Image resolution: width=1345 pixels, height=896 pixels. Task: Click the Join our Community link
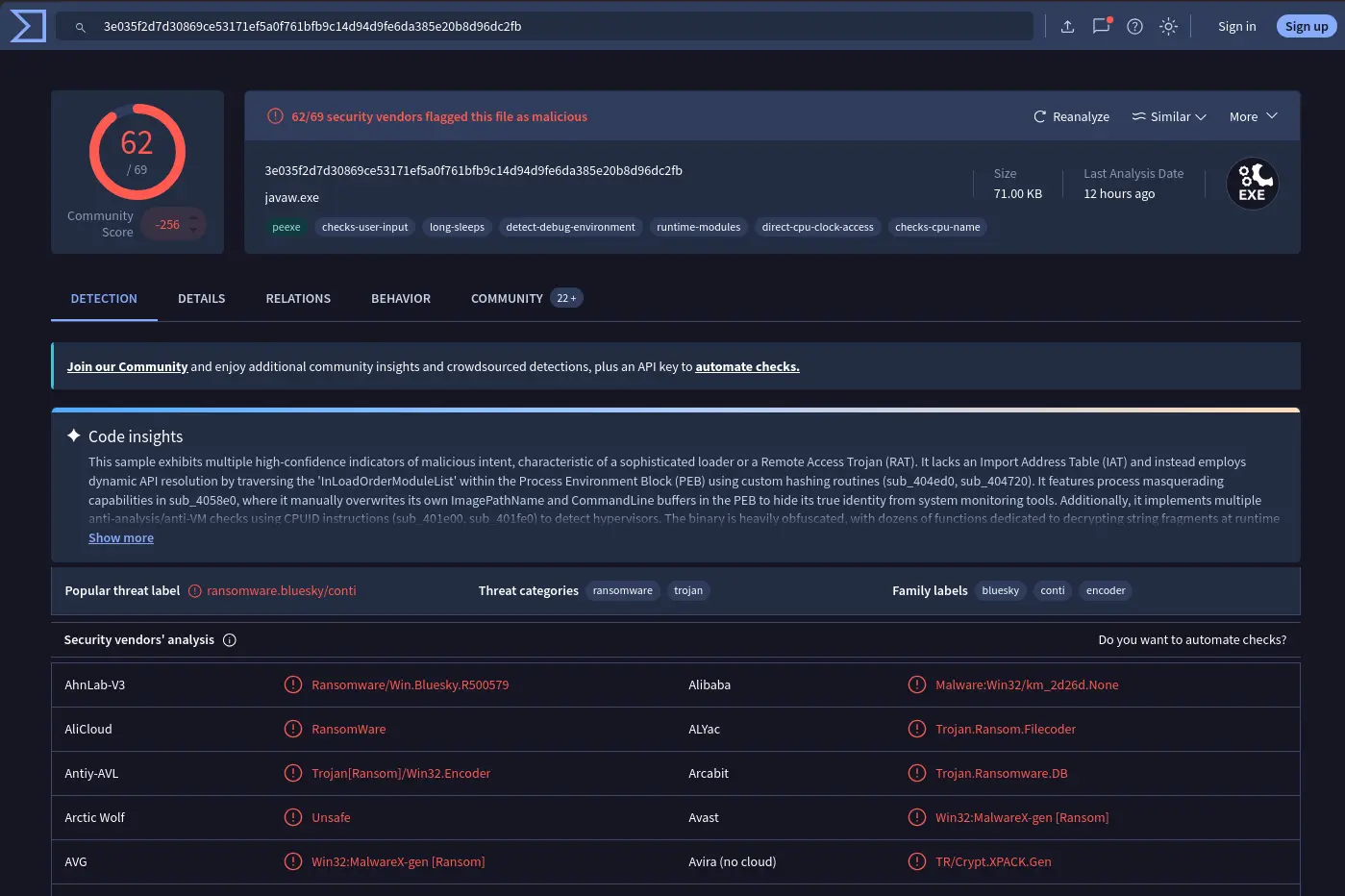click(127, 367)
